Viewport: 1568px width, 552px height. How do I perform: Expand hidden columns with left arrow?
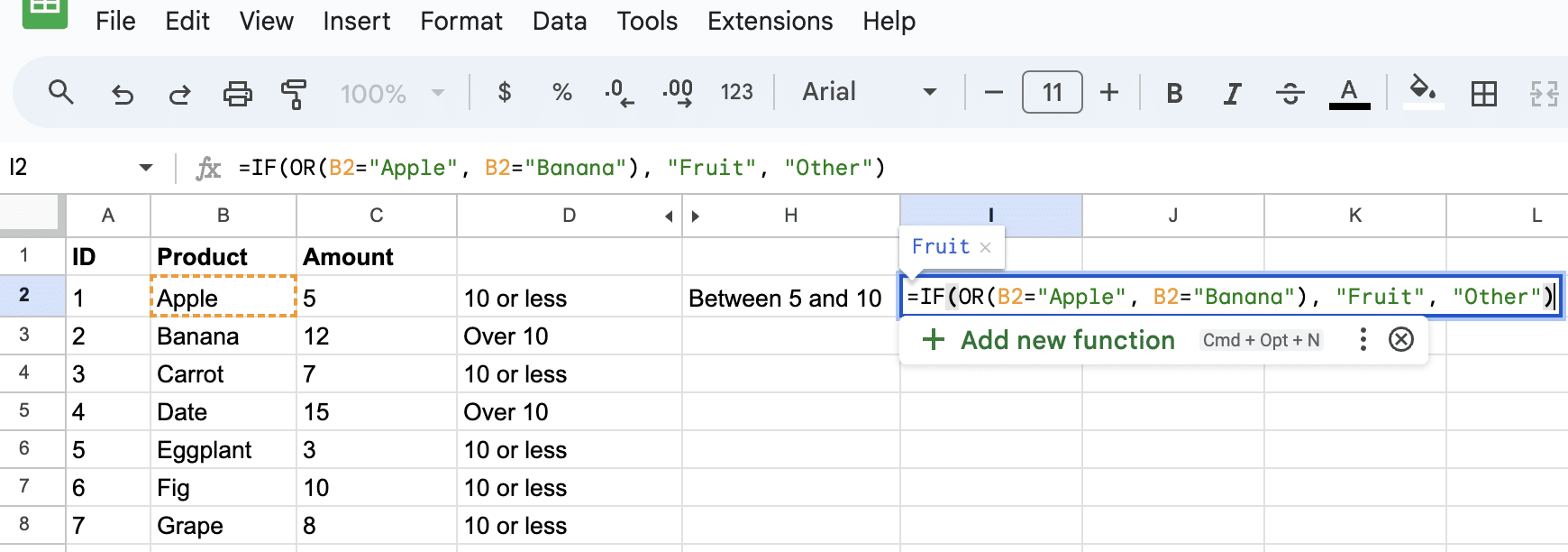click(669, 216)
